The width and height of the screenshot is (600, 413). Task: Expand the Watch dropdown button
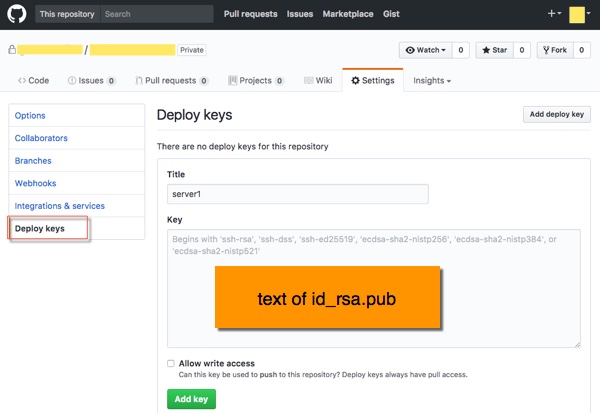click(x=426, y=50)
